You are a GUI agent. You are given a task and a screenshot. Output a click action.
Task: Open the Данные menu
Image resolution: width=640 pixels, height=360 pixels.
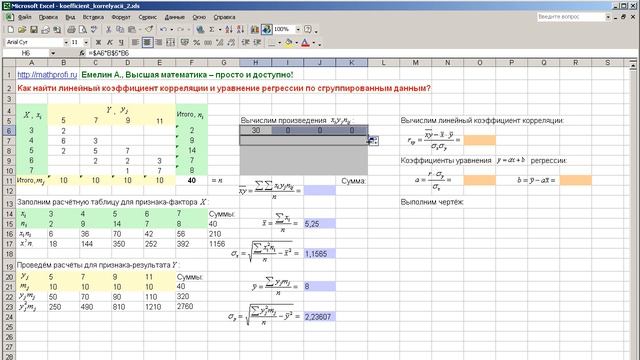[175, 17]
